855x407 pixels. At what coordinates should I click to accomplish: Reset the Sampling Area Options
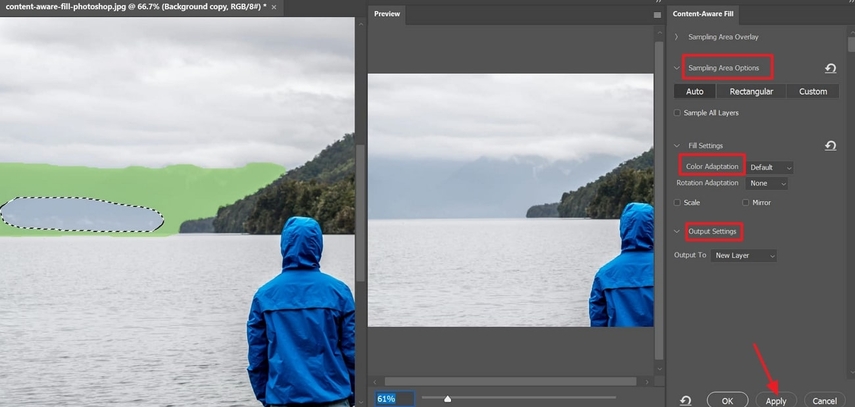click(830, 69)
